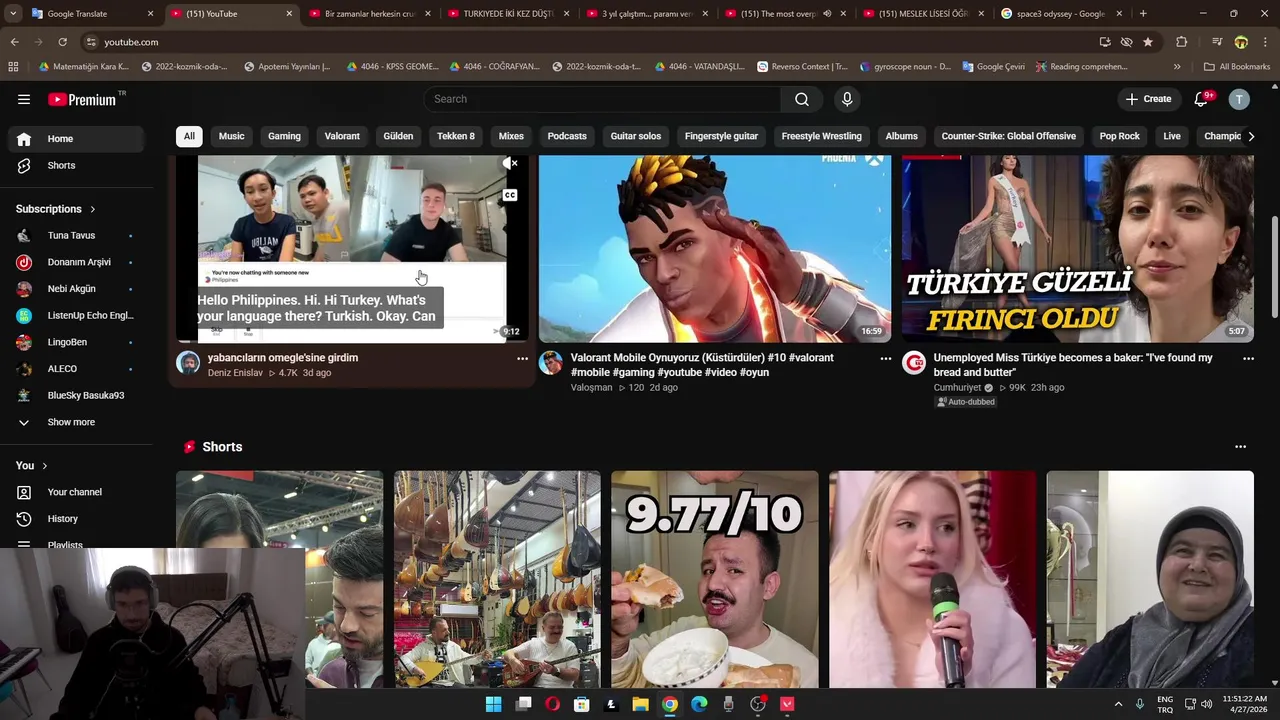Viewport: 1280px width, 720px height.
Task: Open Microsoft Edge from the taskbar
Action: pyautogui.click(x=699, y=704)
